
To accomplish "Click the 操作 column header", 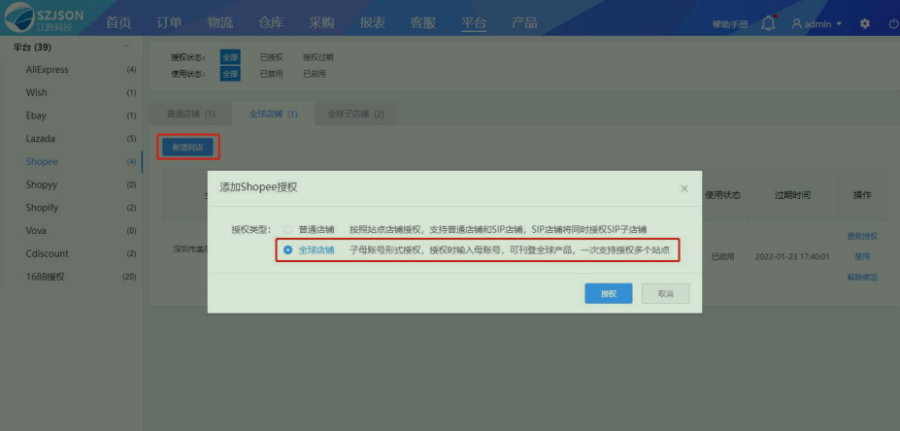I will pos(862,195).
